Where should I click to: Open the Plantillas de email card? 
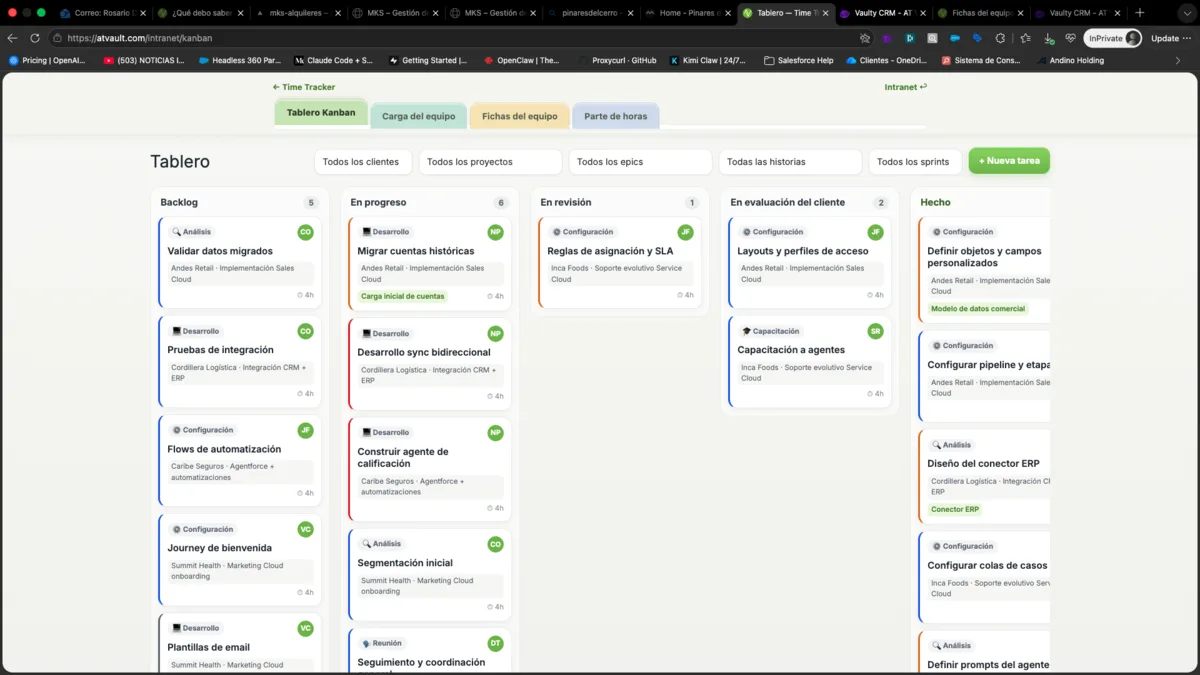240,645
